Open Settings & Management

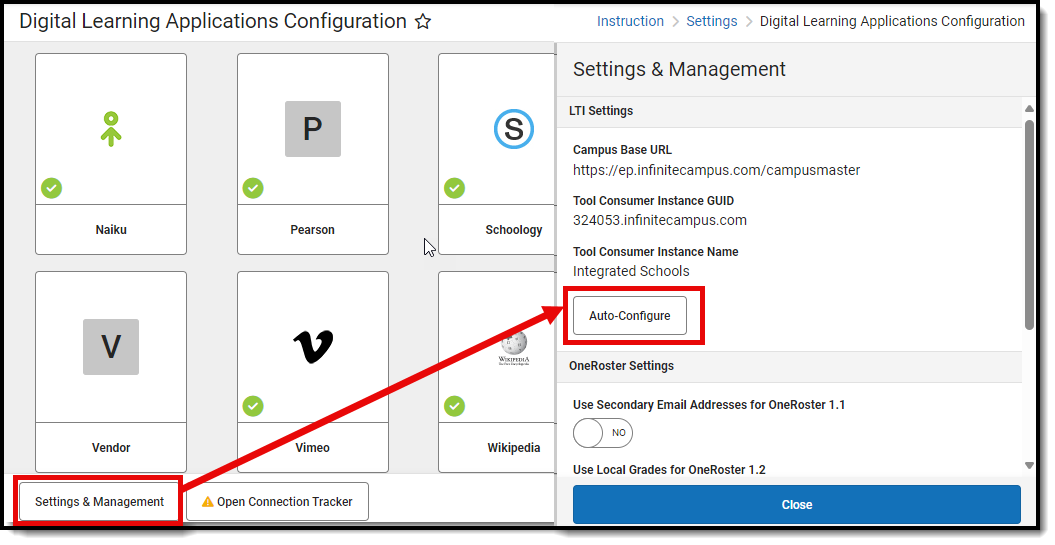coord(100,502)
